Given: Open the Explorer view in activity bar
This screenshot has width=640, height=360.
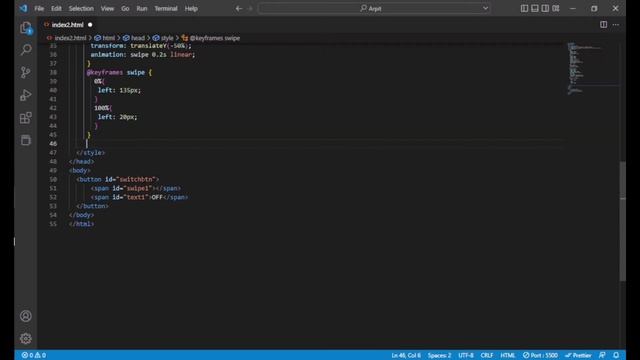Looking at the screenshot, I should pyautogui.click(x=26, y=28).
